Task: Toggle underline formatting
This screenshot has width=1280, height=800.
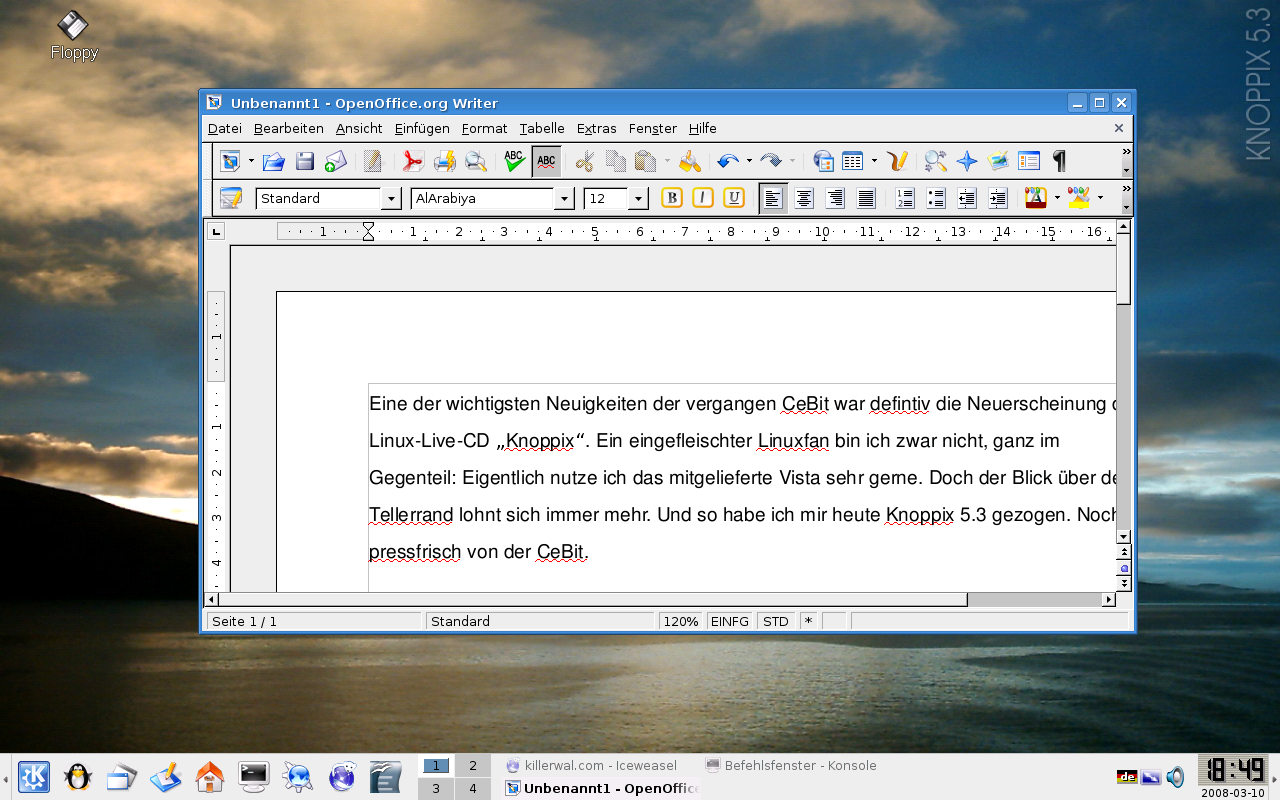Action: coord(734,198)
